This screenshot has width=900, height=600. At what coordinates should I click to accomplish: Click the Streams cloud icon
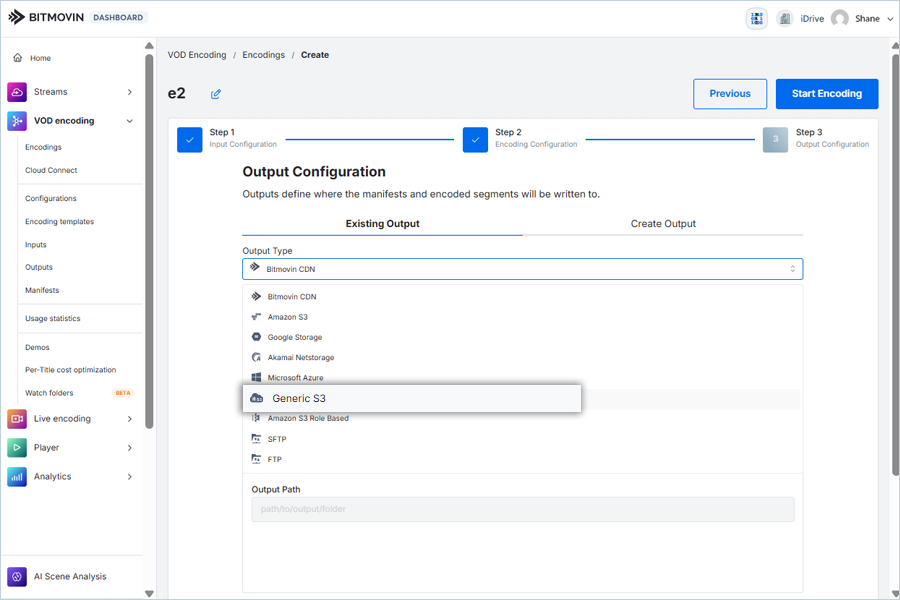click(17, 92)
